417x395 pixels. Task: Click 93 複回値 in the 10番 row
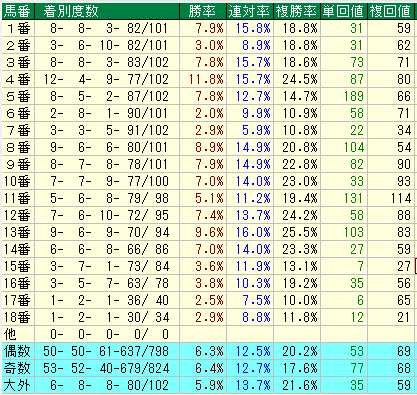tap(404, 181)
